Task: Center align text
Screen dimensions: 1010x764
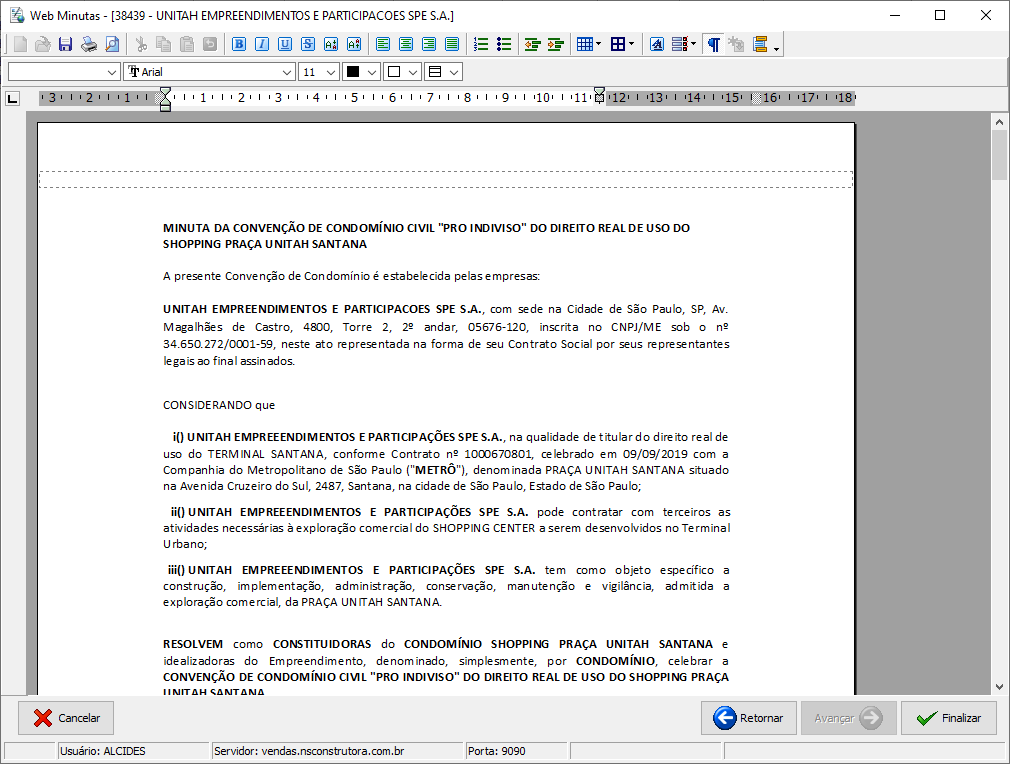Action: (406, 44)
